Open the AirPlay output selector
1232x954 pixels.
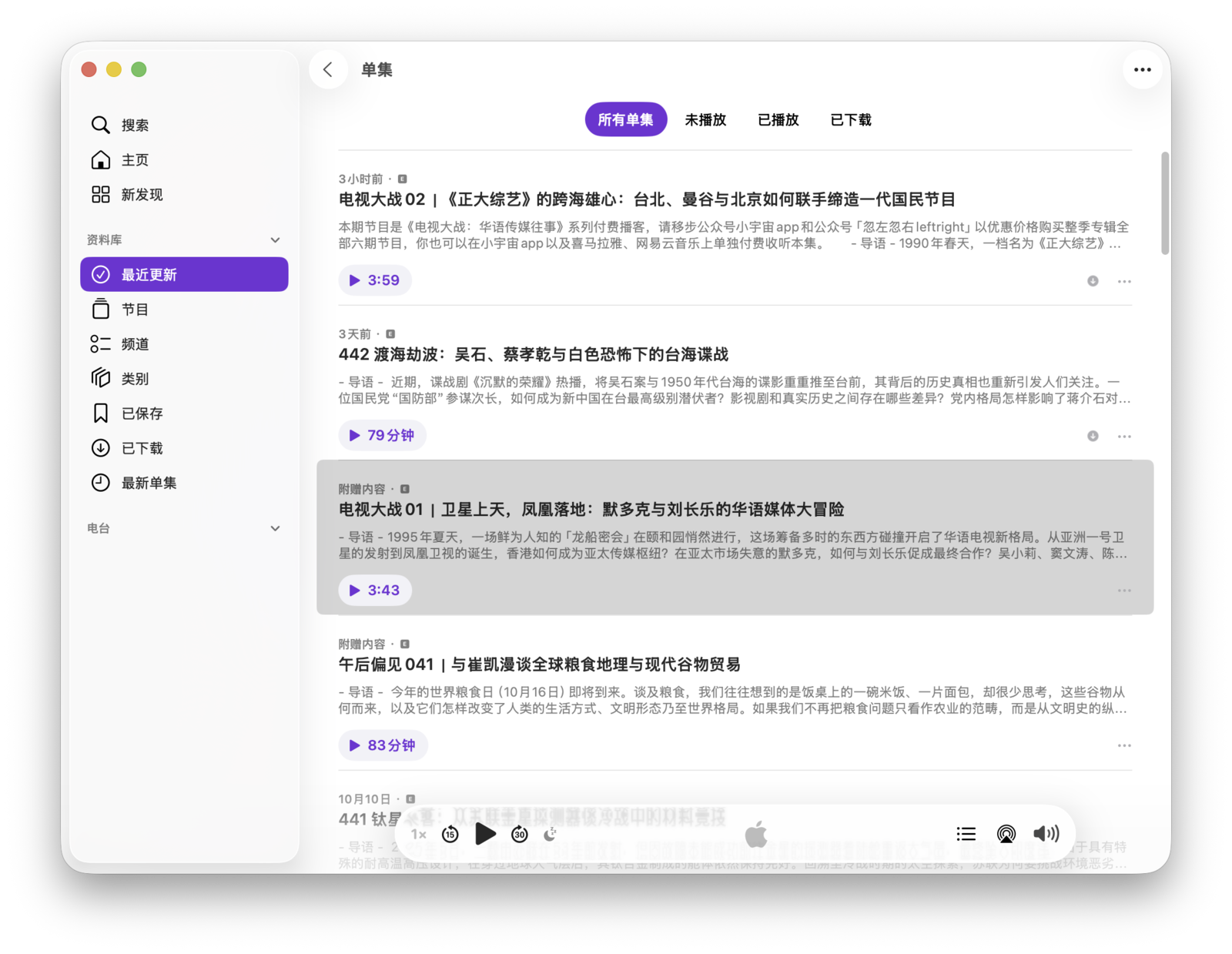[x=1006, y=834]
